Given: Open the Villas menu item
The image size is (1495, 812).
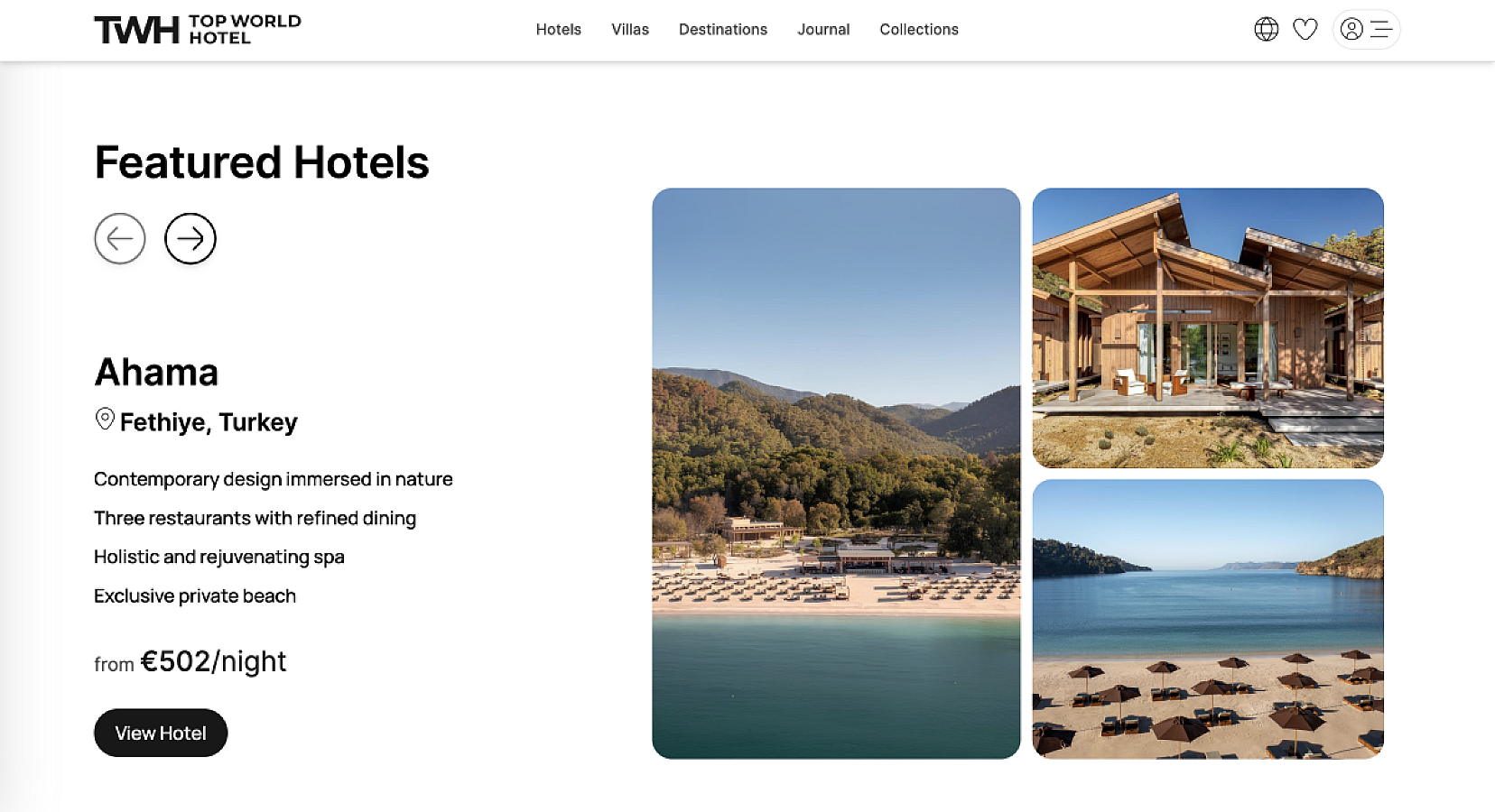Looking at the screenshot, I should click(630, 30).
